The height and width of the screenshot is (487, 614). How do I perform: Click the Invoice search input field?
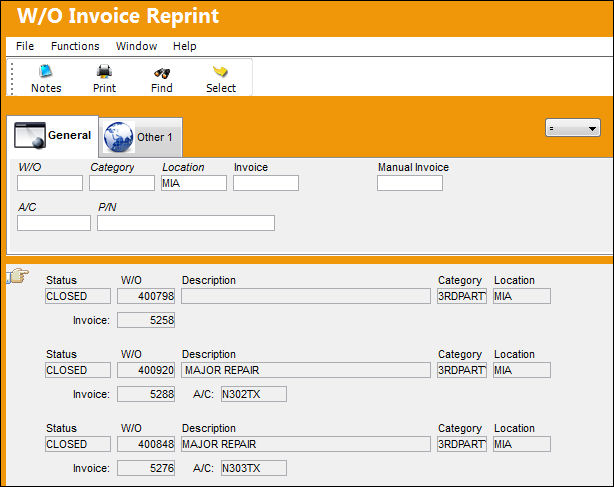point(266,183)
